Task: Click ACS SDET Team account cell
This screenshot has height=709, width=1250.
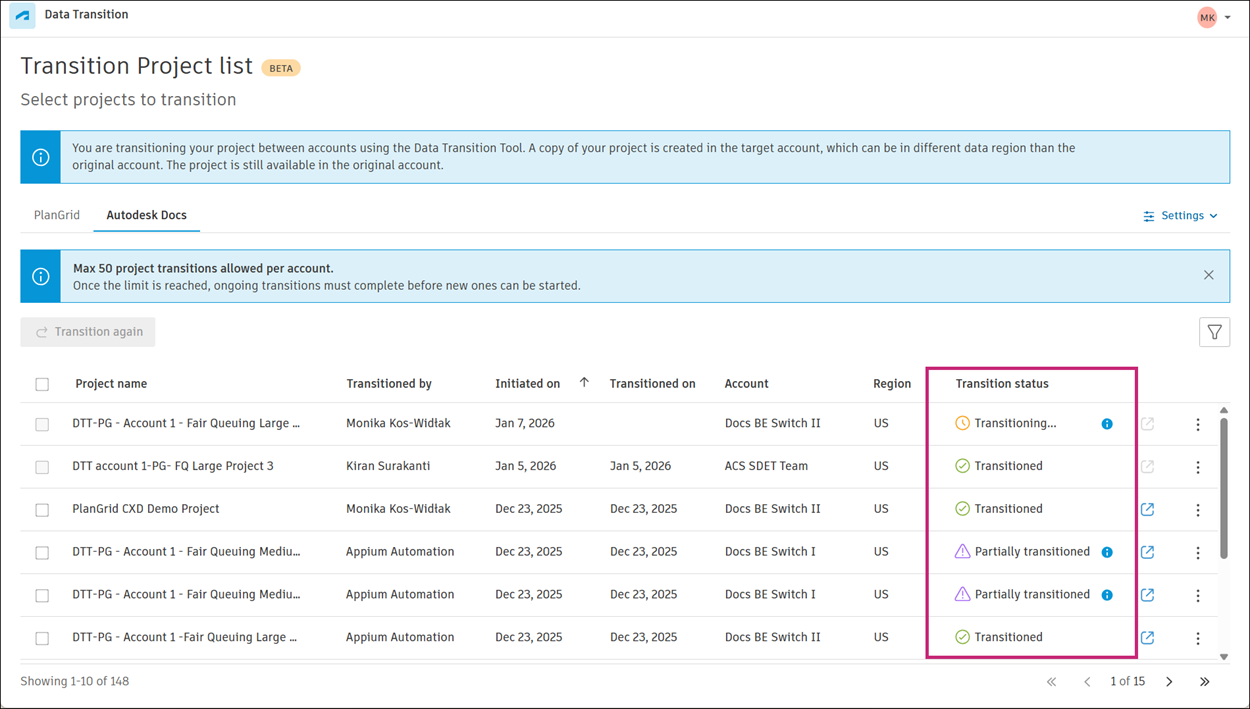Action: tap(767, 466)
